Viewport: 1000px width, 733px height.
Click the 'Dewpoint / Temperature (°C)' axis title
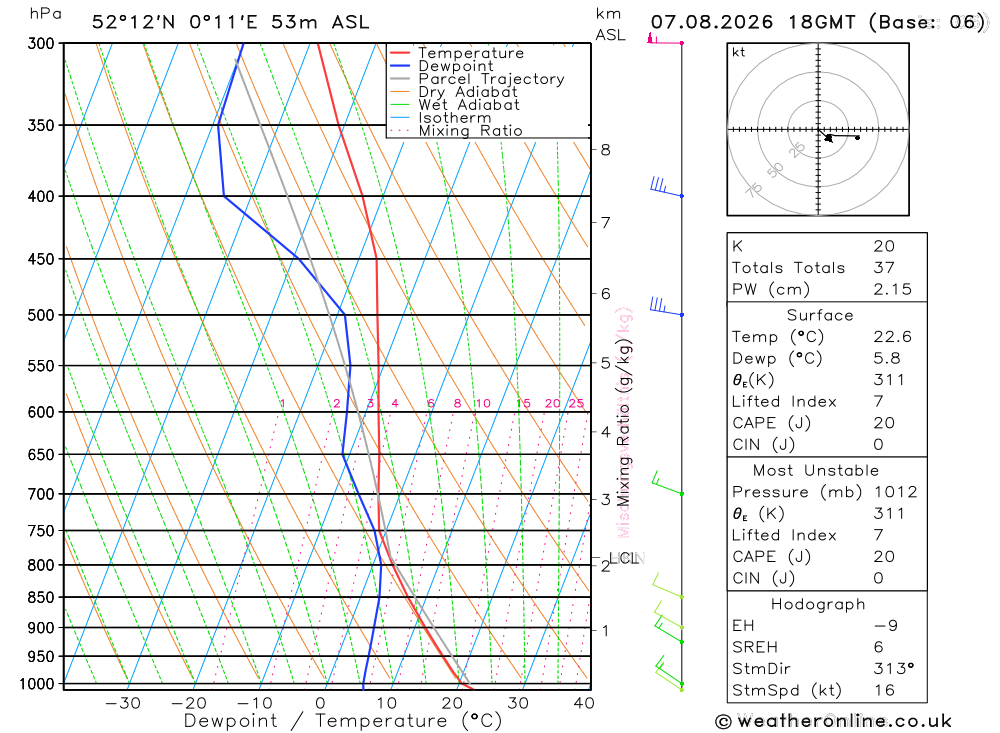pyautogui.click(x=343, y=721)
